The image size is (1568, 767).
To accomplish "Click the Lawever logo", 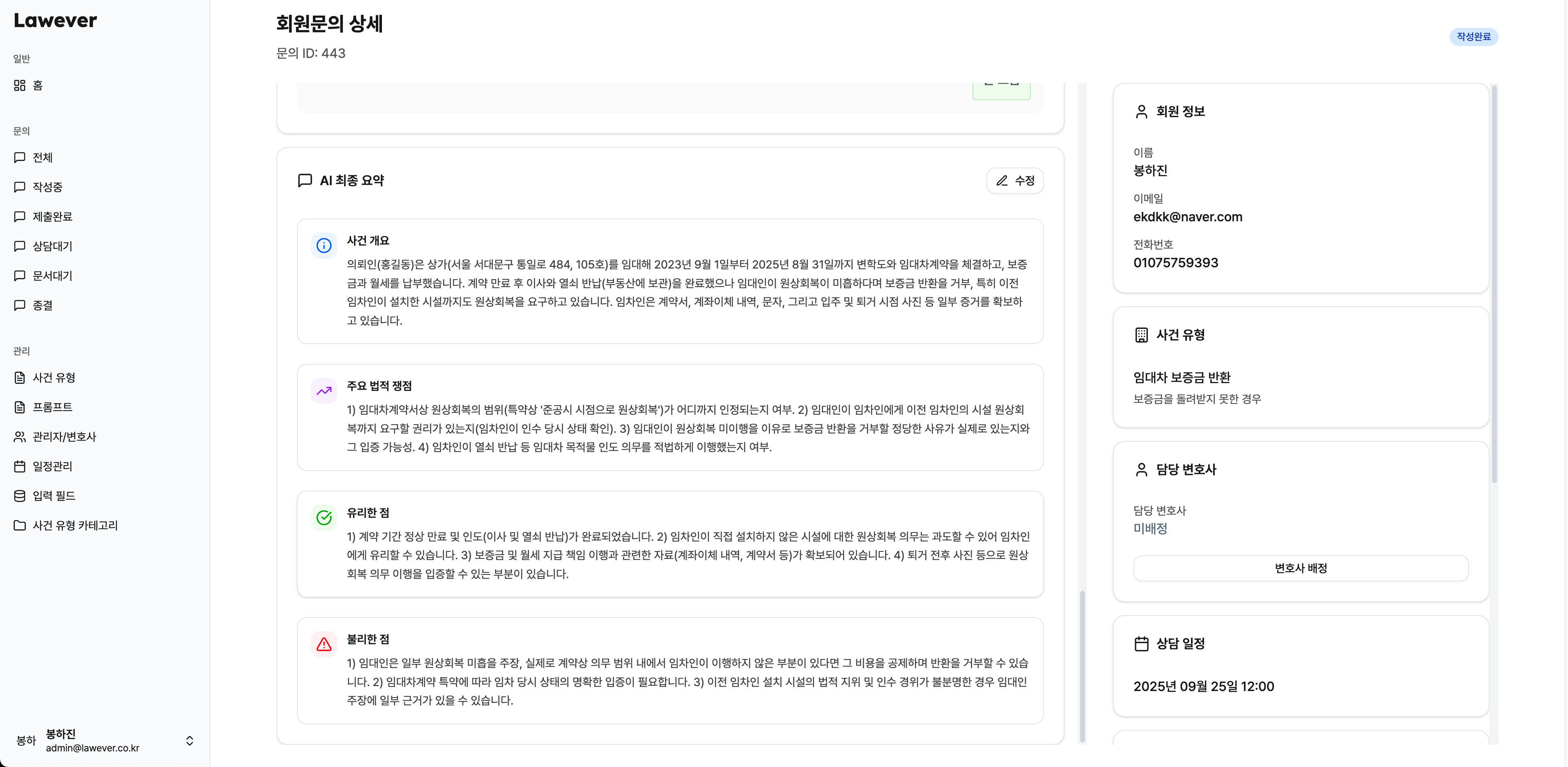I will (x=55, y=20).
